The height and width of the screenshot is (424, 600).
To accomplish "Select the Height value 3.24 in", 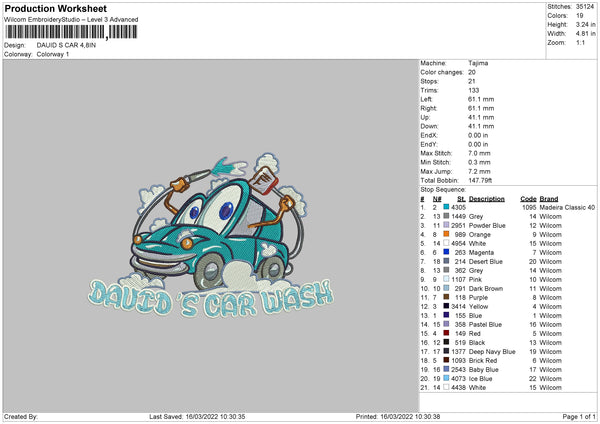I will coord(585,24).
